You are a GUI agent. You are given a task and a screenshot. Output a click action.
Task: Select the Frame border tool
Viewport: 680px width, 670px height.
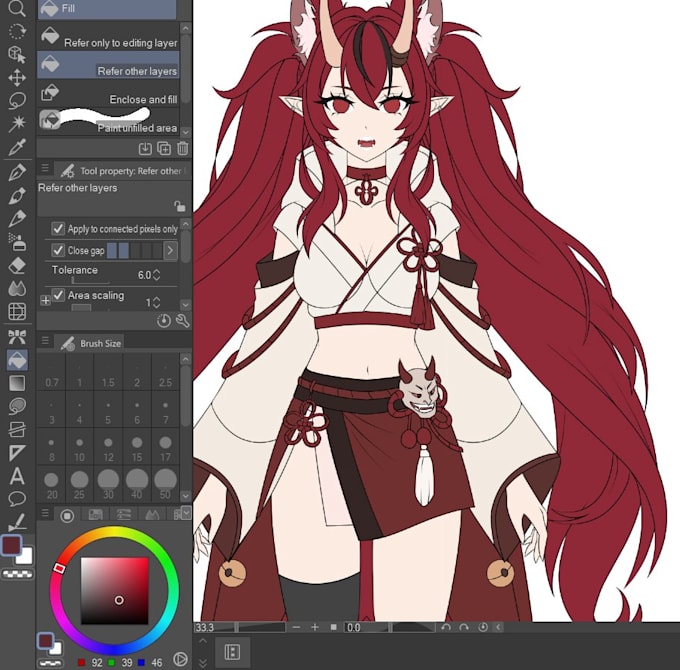[17, 429]
